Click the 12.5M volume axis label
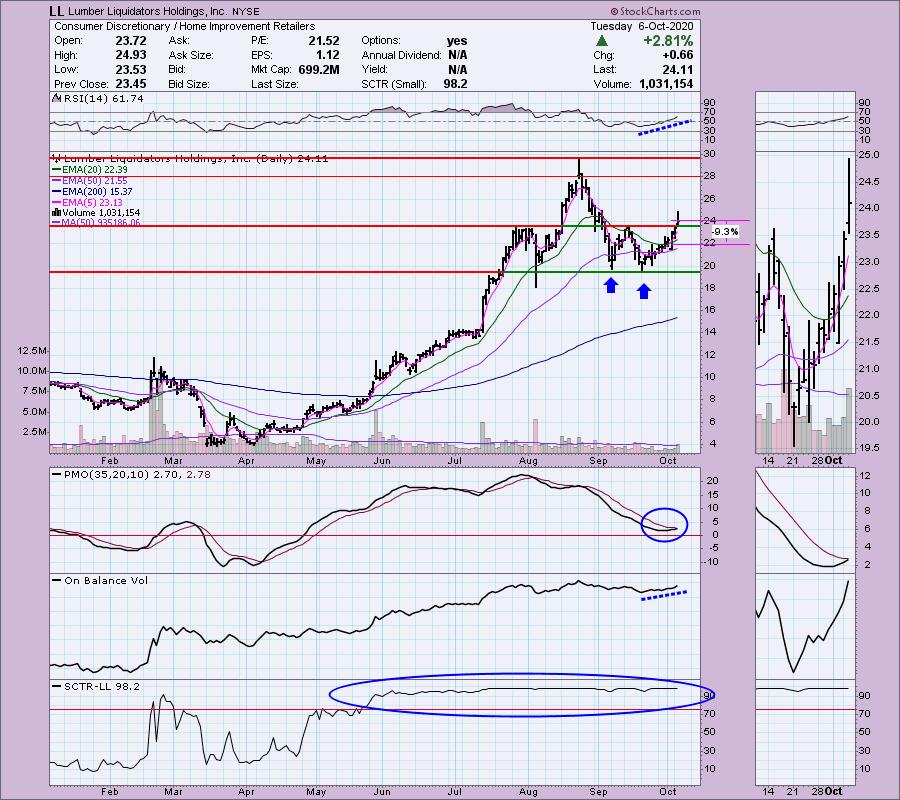The image size is (900, 800). point(32,351)
